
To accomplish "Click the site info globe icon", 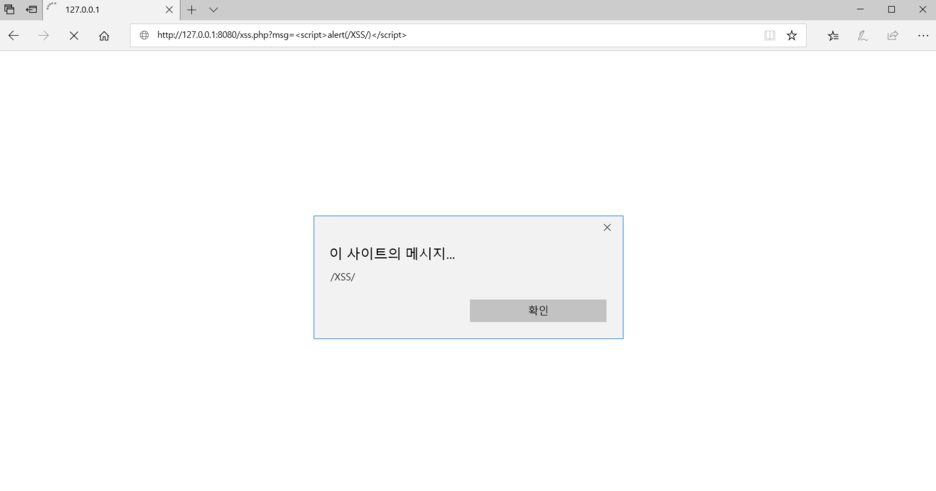I will (x=144, y=35).
